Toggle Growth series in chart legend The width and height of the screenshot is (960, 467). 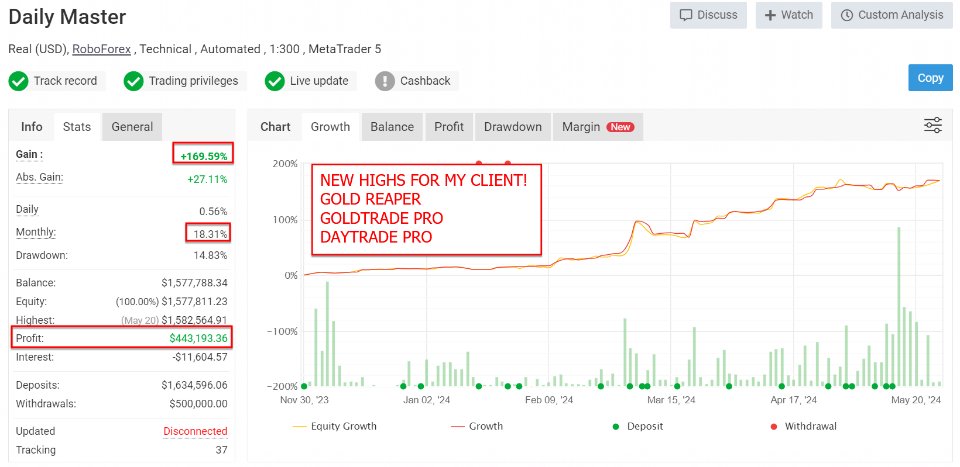[476, 426]
